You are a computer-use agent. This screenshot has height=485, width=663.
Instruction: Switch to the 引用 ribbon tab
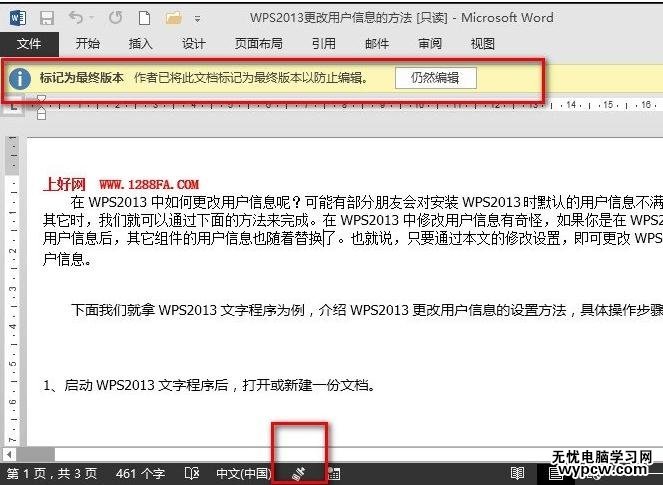pos(323,44)
